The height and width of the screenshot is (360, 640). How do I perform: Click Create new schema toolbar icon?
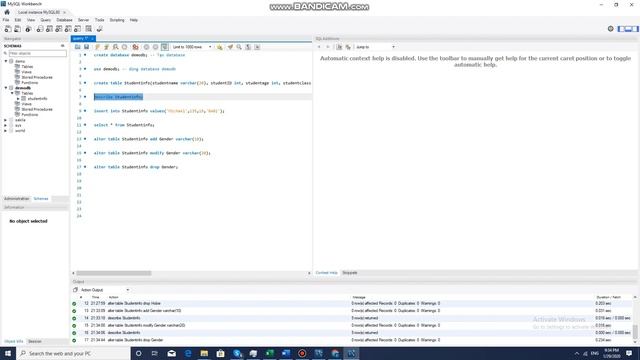[x=40, y=29]
